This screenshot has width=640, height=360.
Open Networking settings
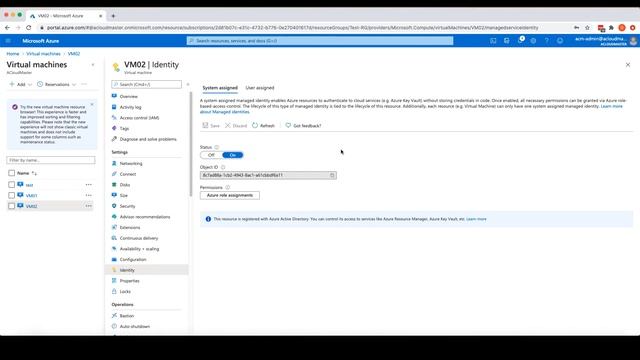[x=131, y=163]
